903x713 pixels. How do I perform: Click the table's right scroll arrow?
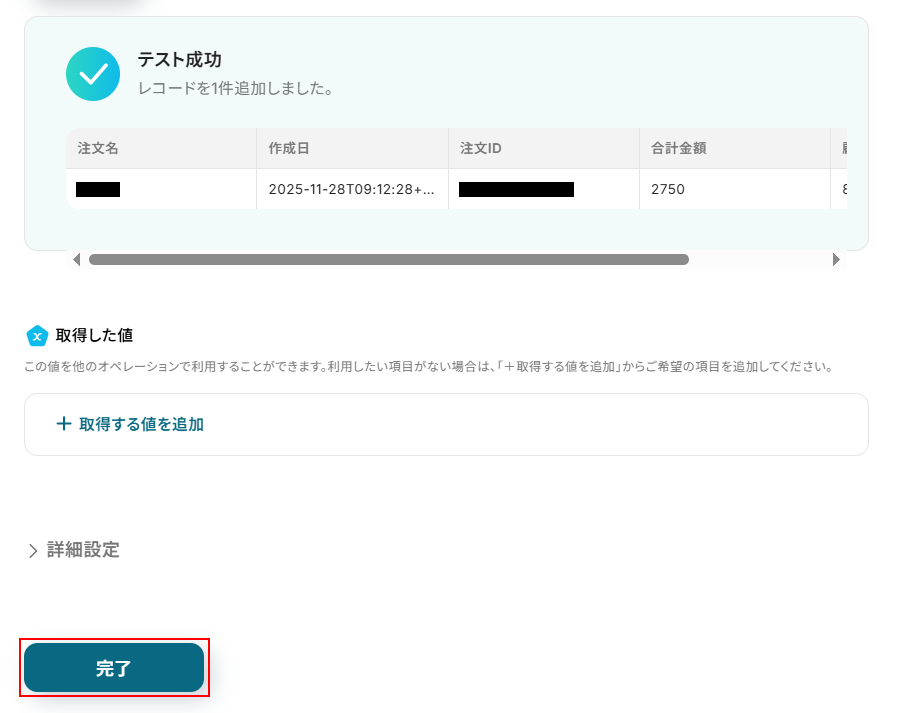[837, 260]
